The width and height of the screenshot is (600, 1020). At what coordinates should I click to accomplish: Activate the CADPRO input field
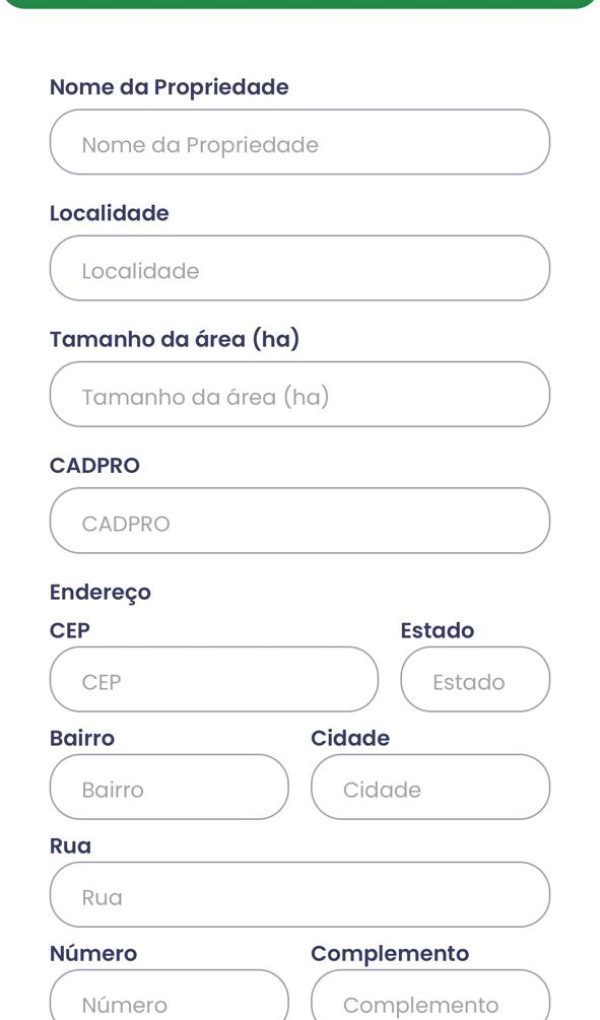299,520
